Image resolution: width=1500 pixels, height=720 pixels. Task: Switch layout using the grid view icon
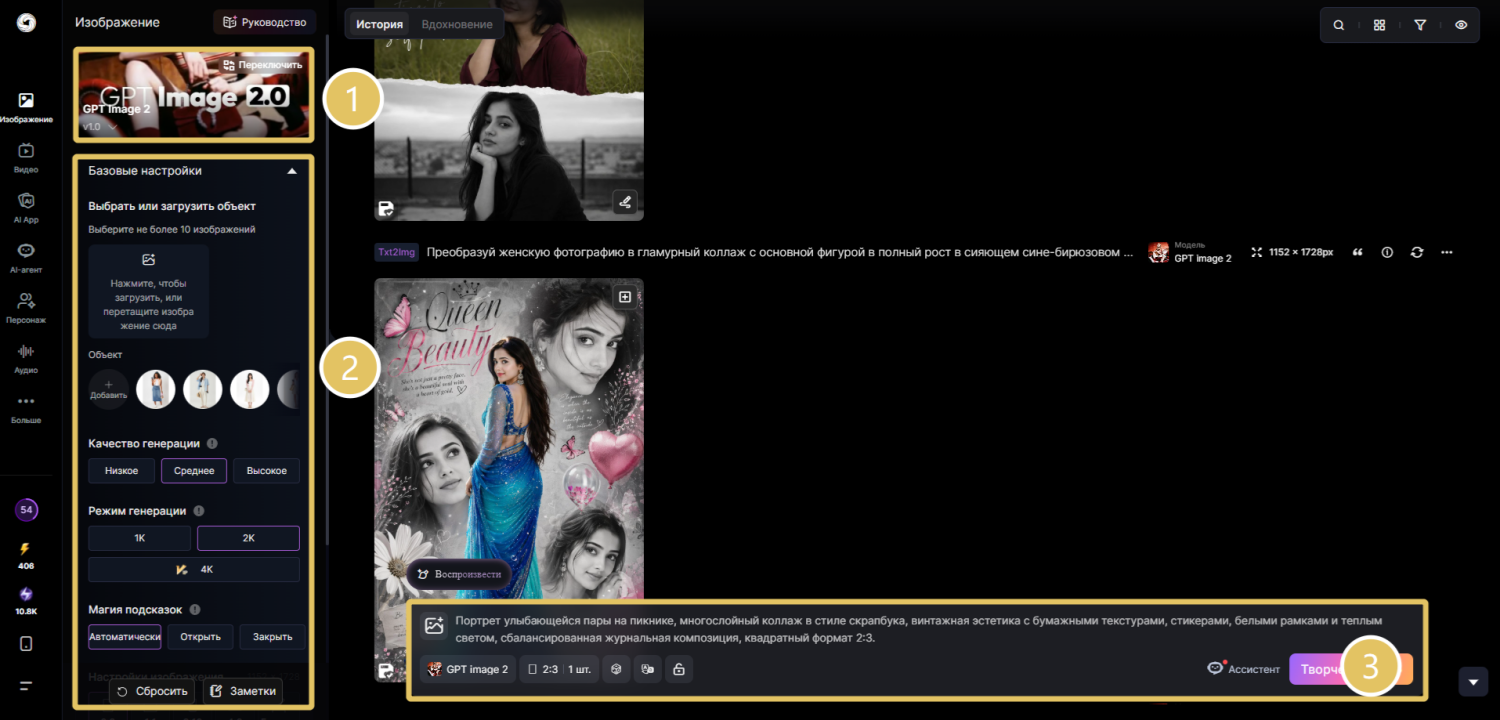pyautogui.click(x=1379, y=25)
